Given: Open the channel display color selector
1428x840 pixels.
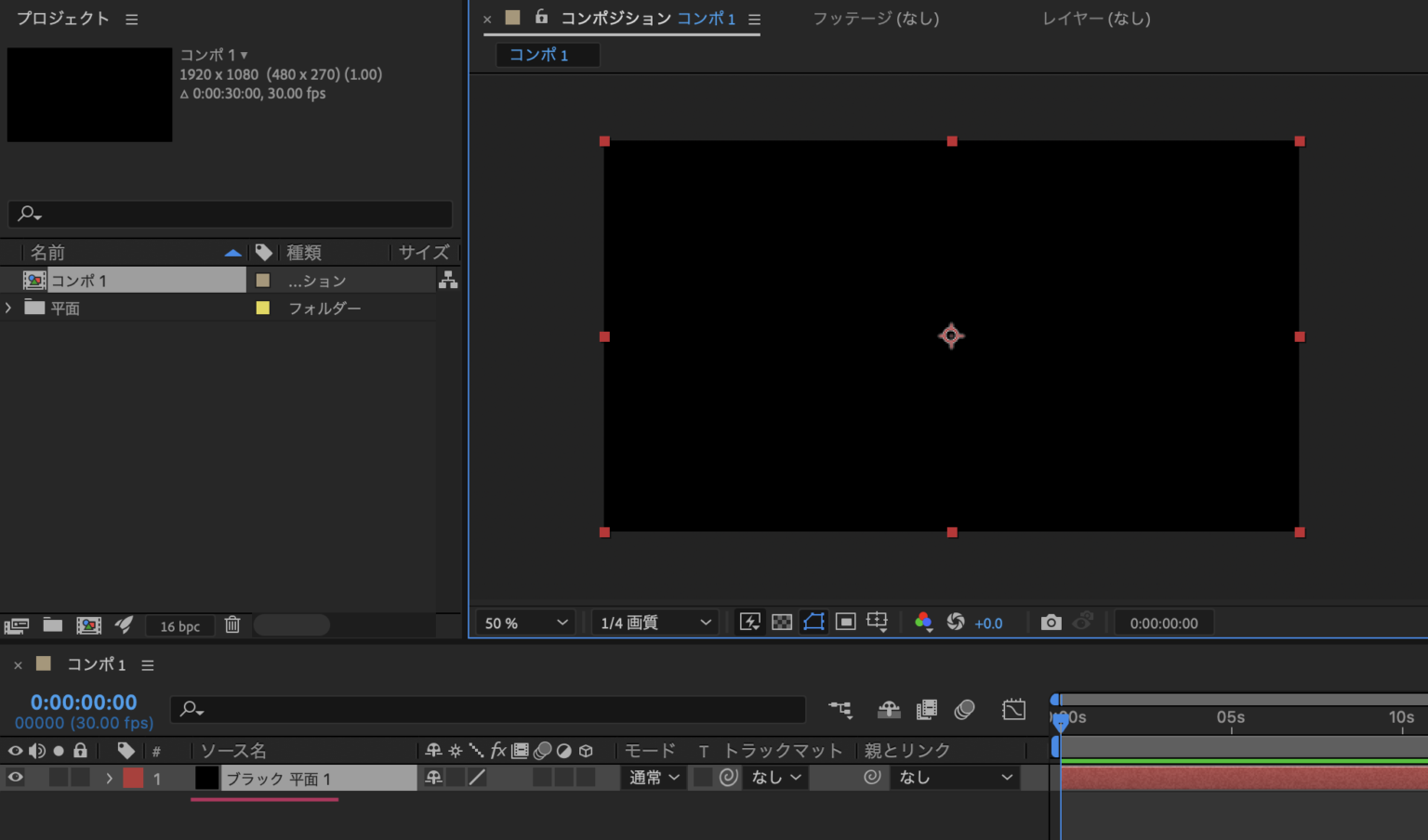Looking at the screenshot, I should tap(923, 622).
